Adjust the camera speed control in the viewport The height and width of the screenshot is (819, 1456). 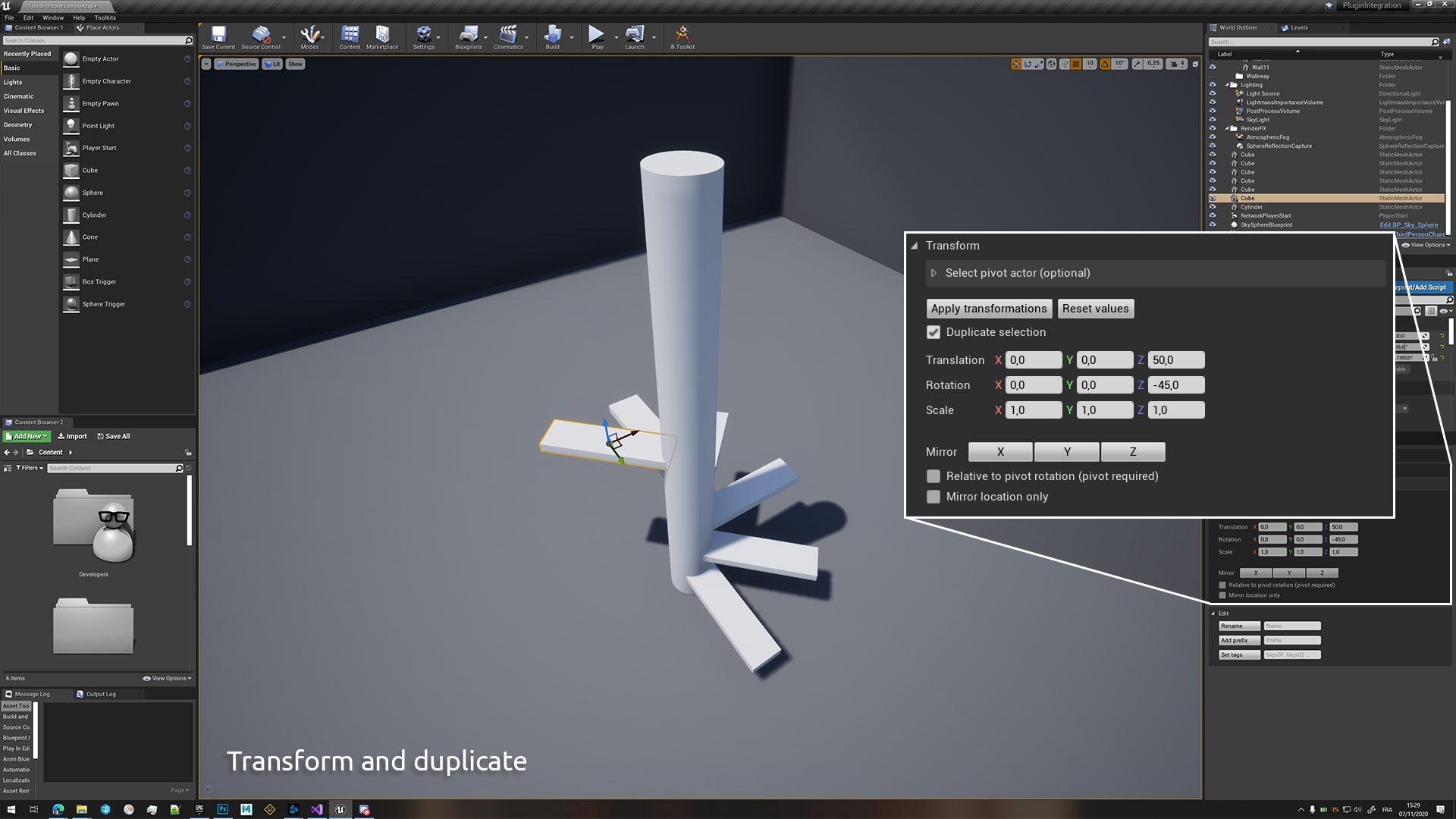(1175, 64)
